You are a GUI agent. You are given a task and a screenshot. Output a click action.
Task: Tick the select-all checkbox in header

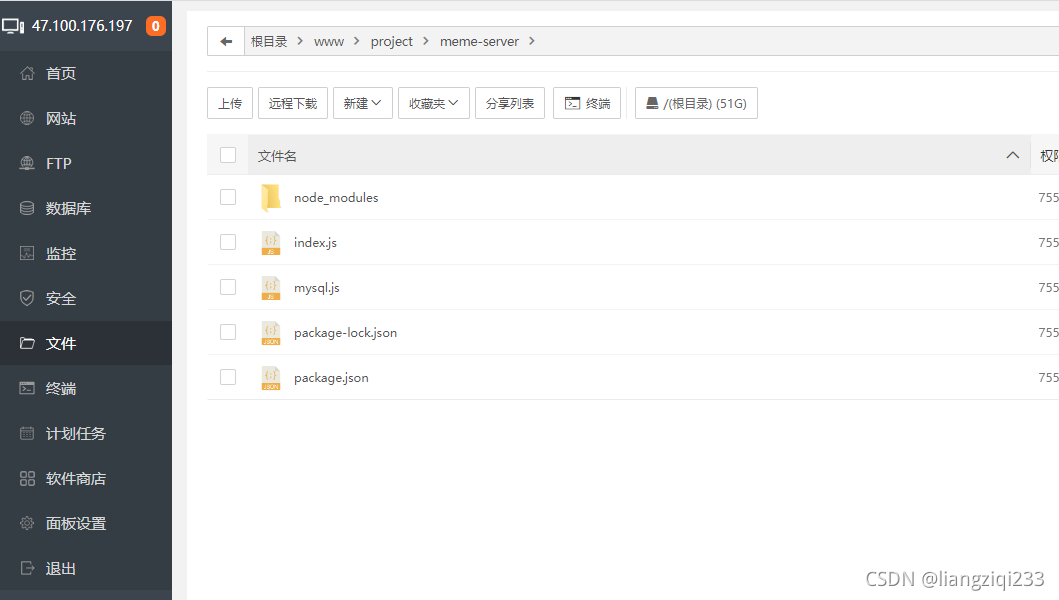[228, 155]
